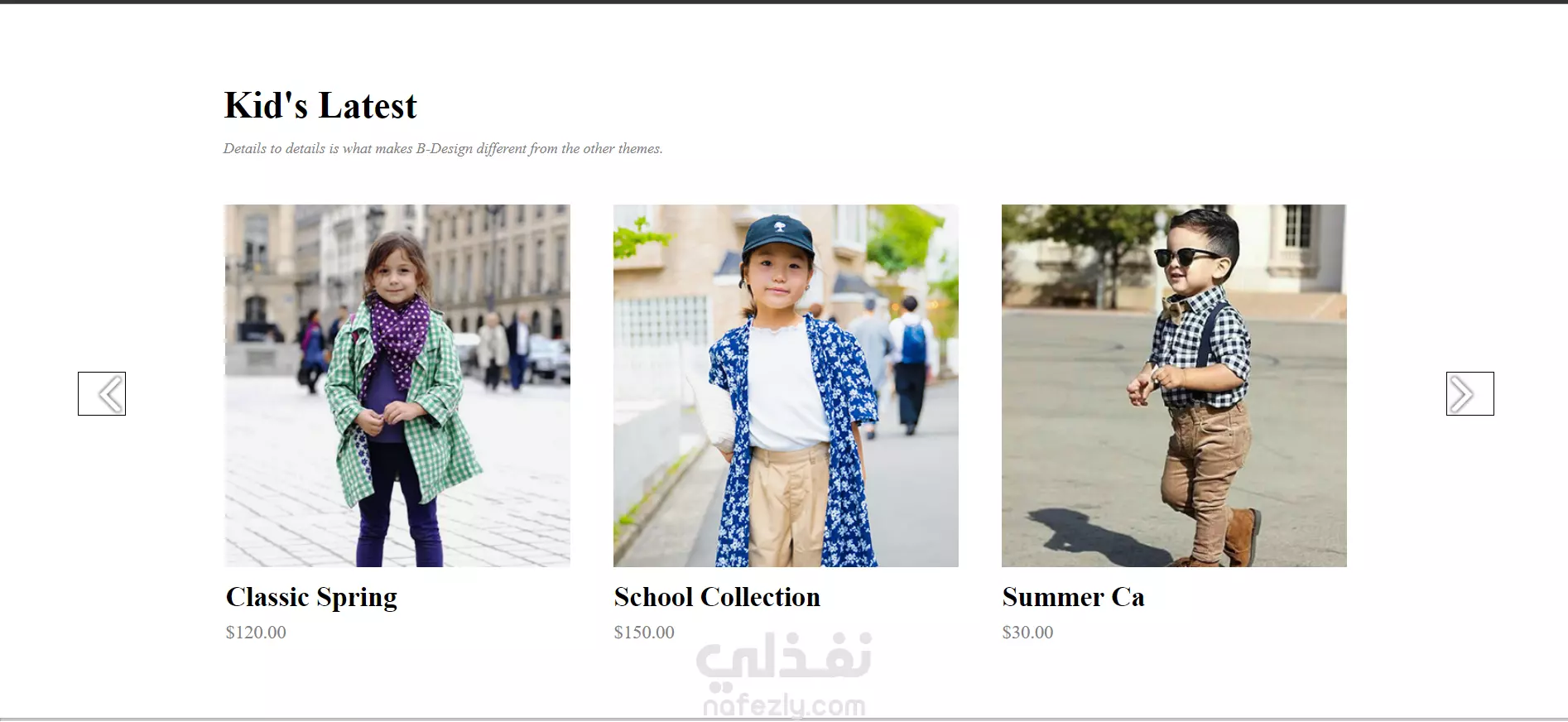The height and width of the screenshot is (722, 1568).
Task: Click the girl's navy cap in School photo
Action: pyautogui.click(x=777, y=235)
